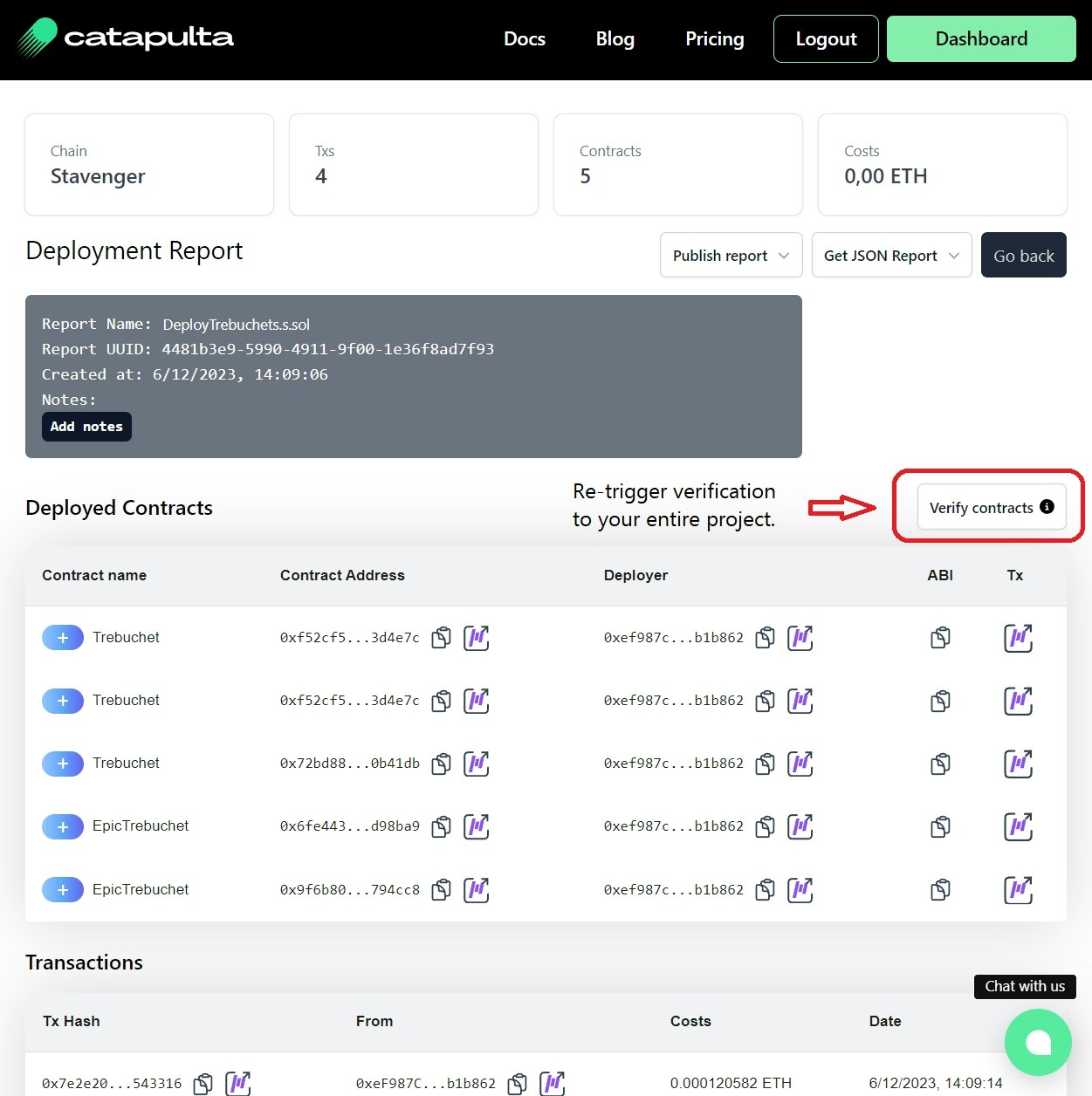Image resolution: width=1092 pixels, height=1096 pixels.
Task: Open explorer link for address 0x6fe443...d98ba9
Action: (x=476, y=826)
